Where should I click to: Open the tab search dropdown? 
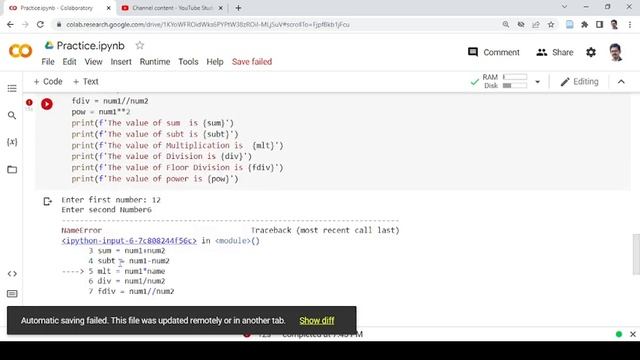coord(564,7)
